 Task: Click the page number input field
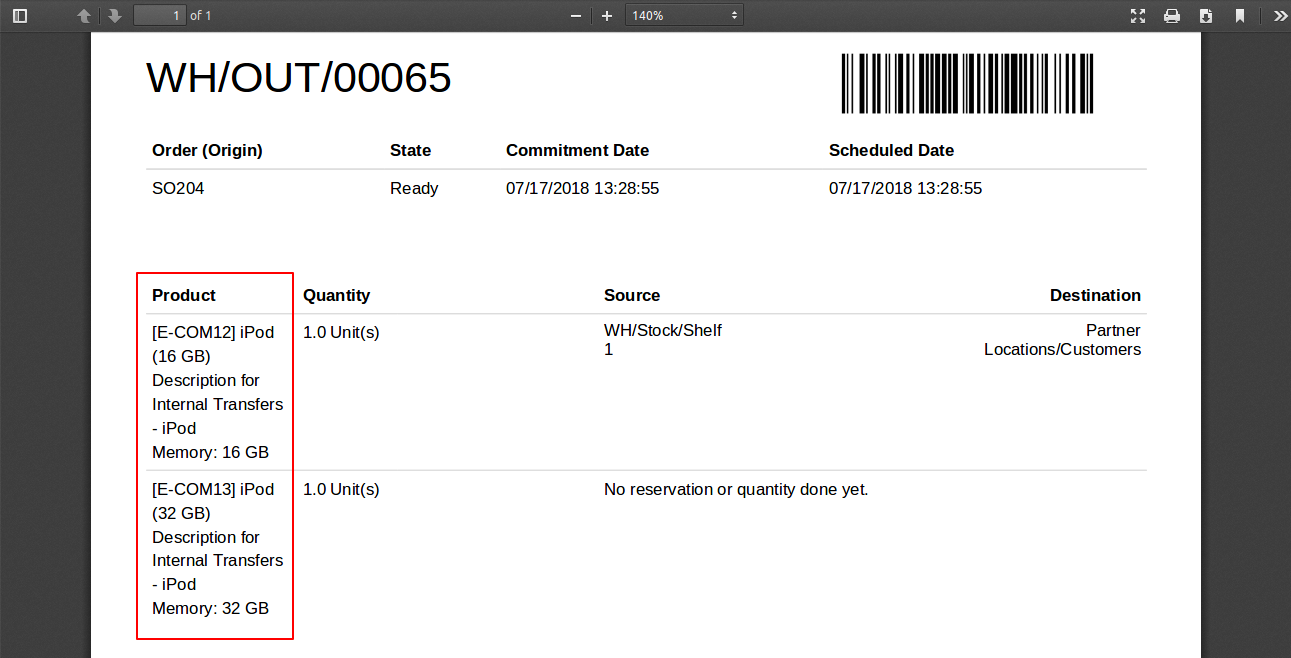pos(160,15)
